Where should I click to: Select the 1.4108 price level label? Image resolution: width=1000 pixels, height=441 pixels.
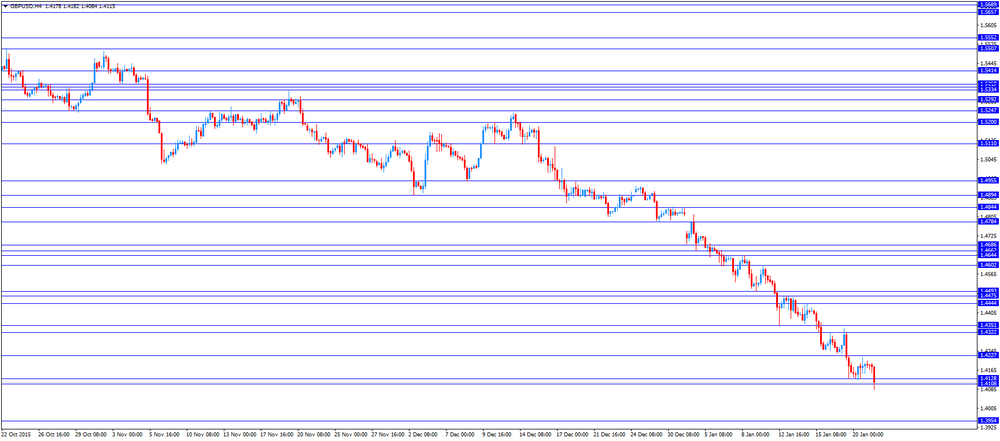click(987, 384)
